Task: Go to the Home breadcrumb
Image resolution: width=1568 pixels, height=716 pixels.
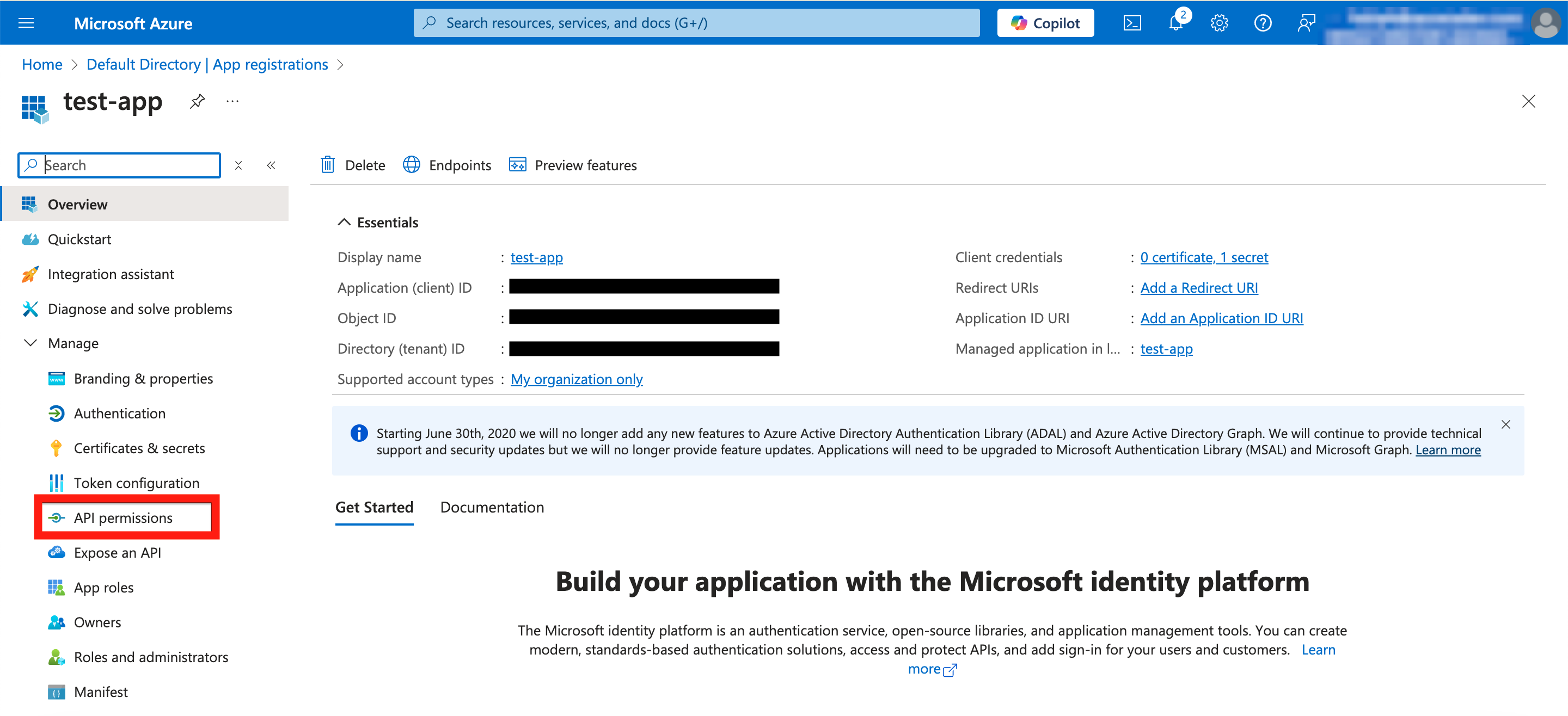Action: pos(42,65)
